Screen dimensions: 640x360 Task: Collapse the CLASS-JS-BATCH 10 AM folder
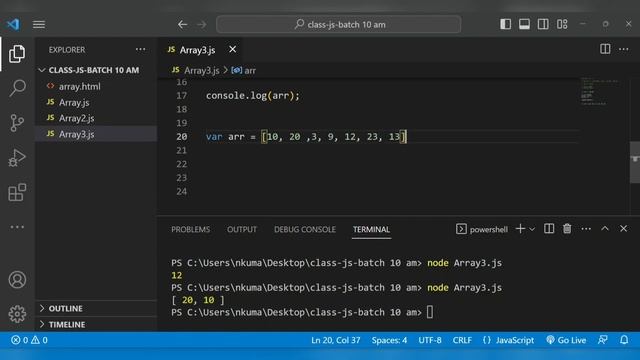point(96,70)
